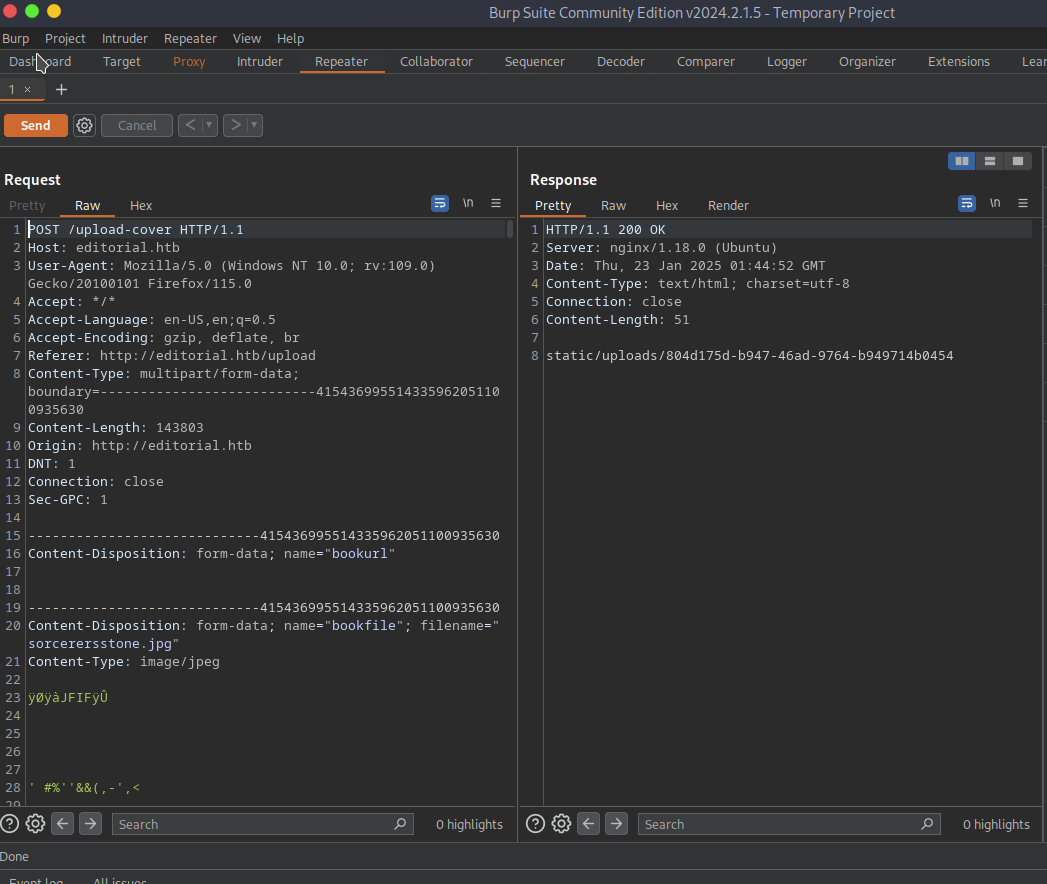Switch to side-by-side split layout
The image size is (1047, 884).
(x=962, y=161)
